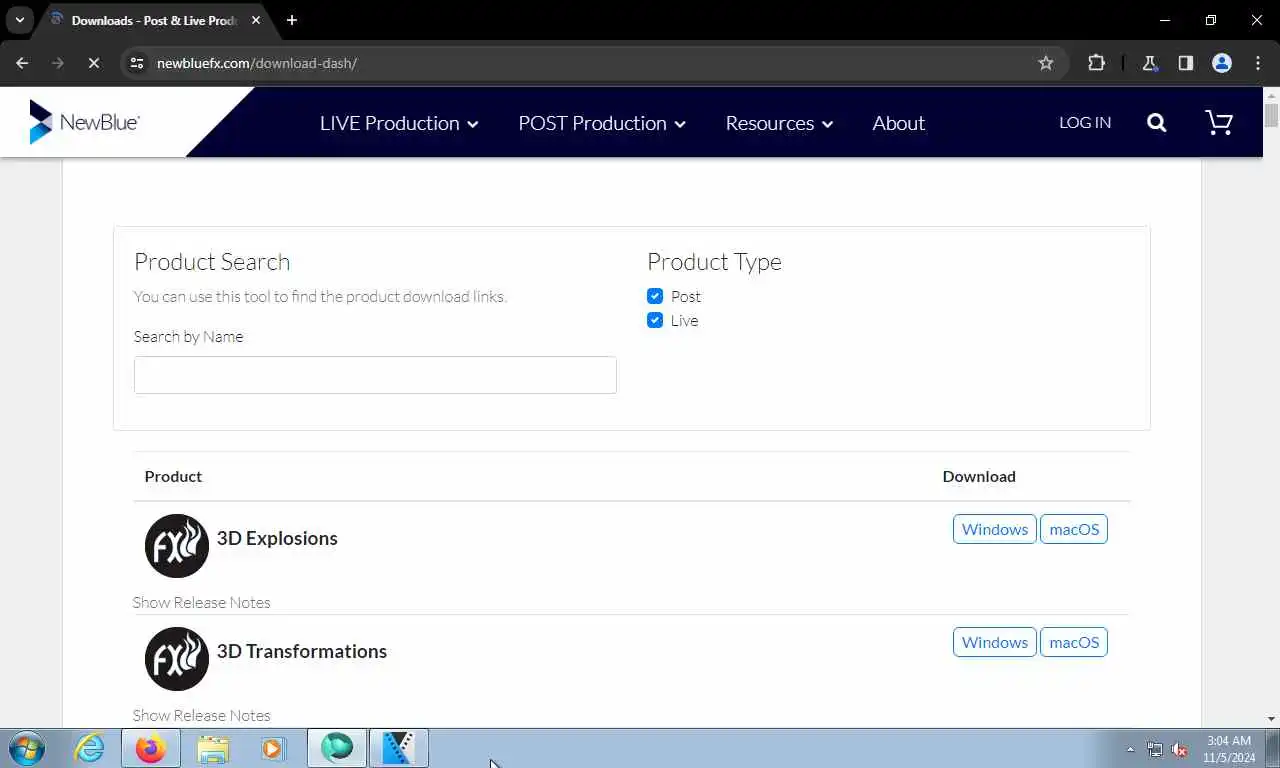1280x768 pixels.
Task: Open the Chrome three-dot menu
Action: (1258, 63)
